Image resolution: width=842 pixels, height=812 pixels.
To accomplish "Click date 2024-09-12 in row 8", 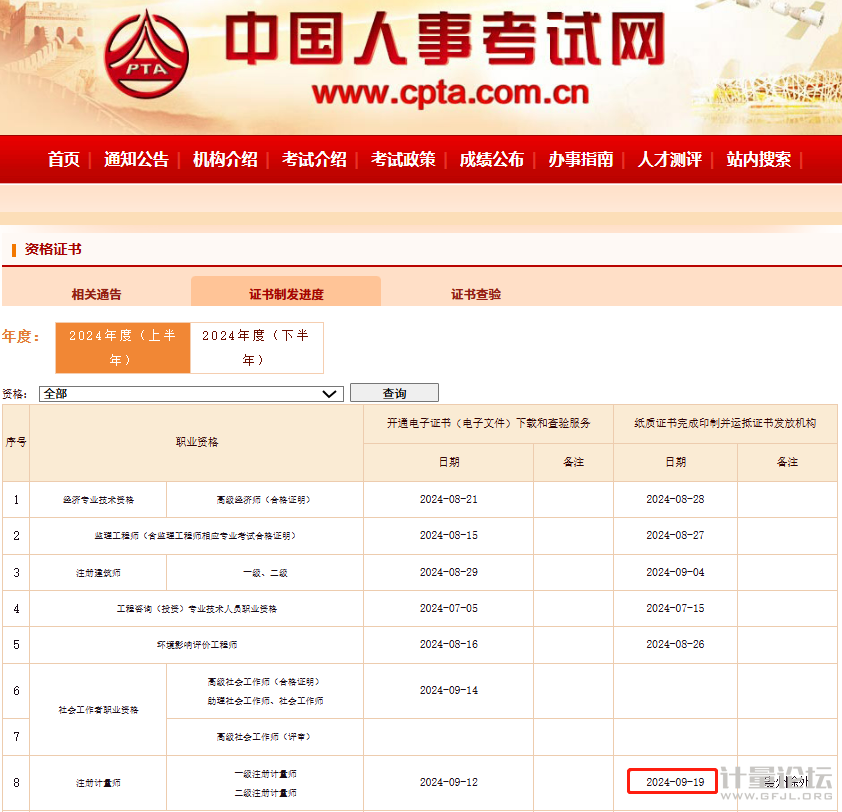I will [x=448, y=782].
